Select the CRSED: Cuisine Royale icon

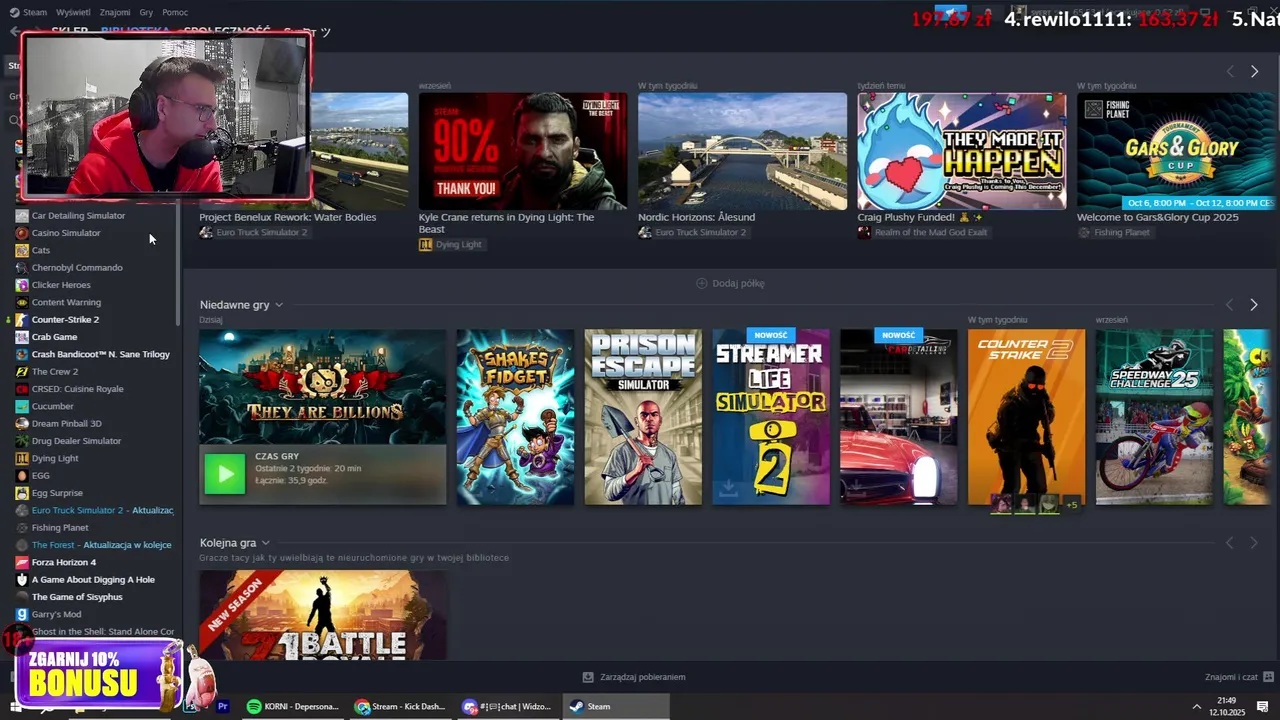pyautogui.click(x=21, y=389)
